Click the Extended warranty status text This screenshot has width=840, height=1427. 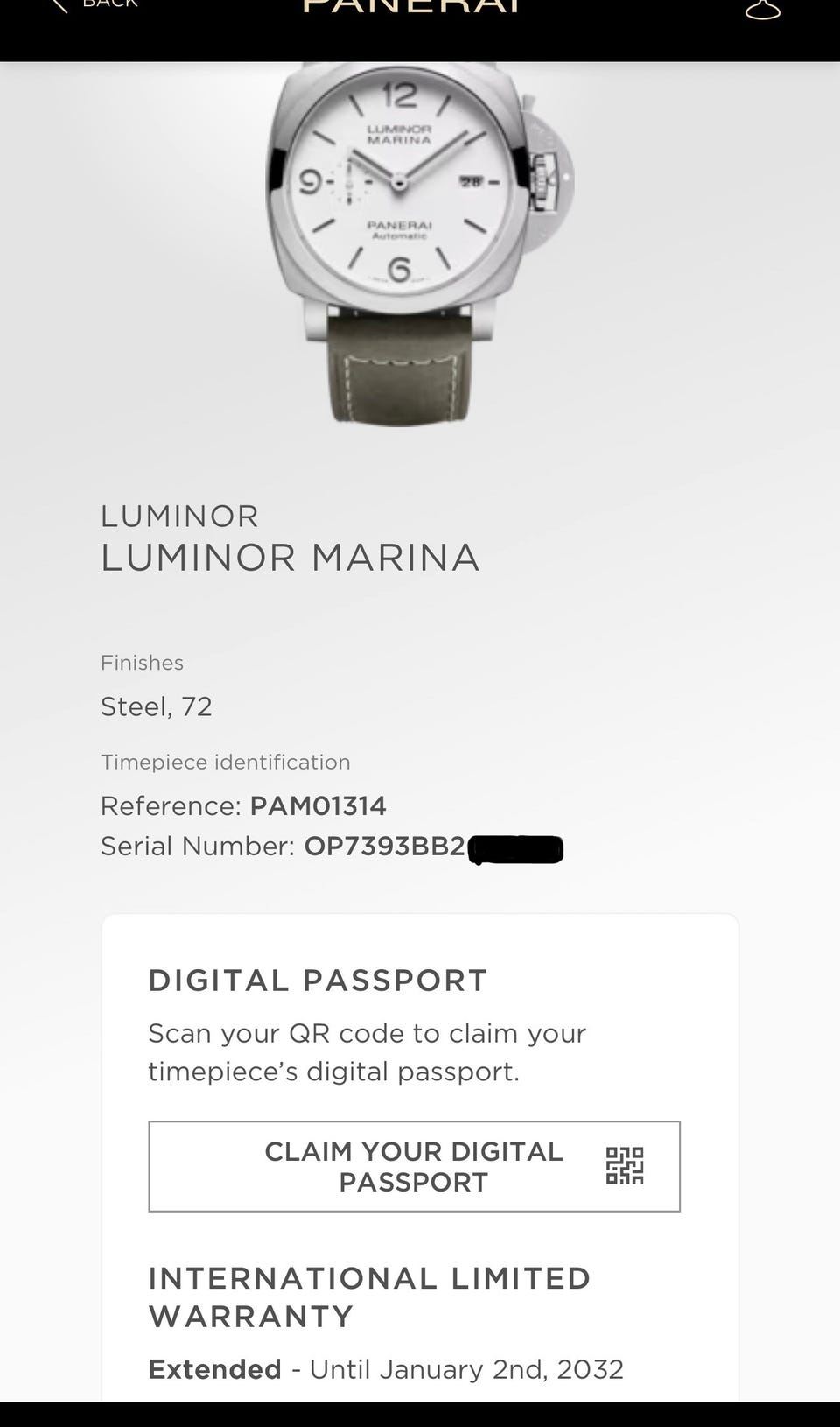tap(214, 1369)
